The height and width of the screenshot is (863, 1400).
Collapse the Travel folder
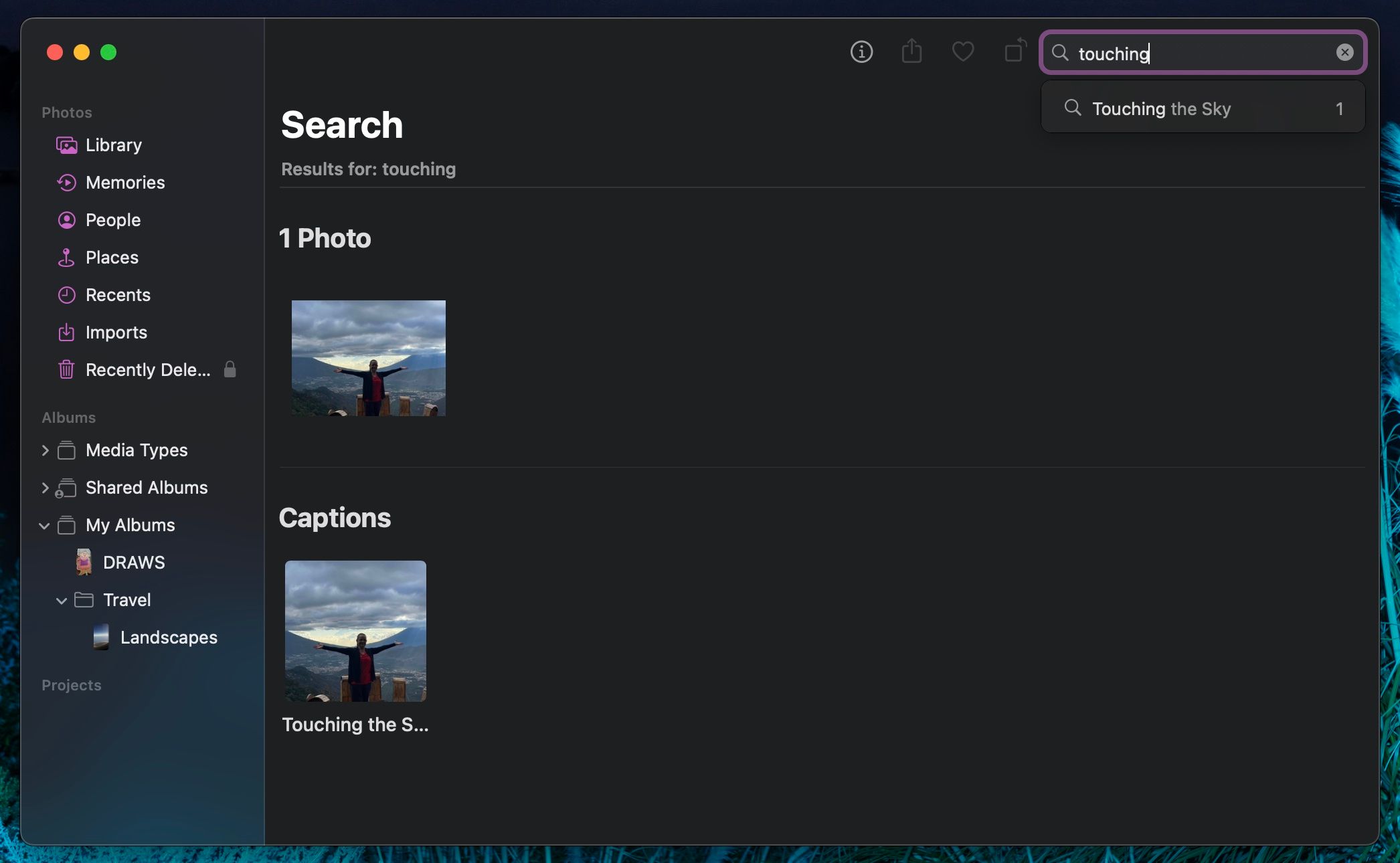[62, 601]
